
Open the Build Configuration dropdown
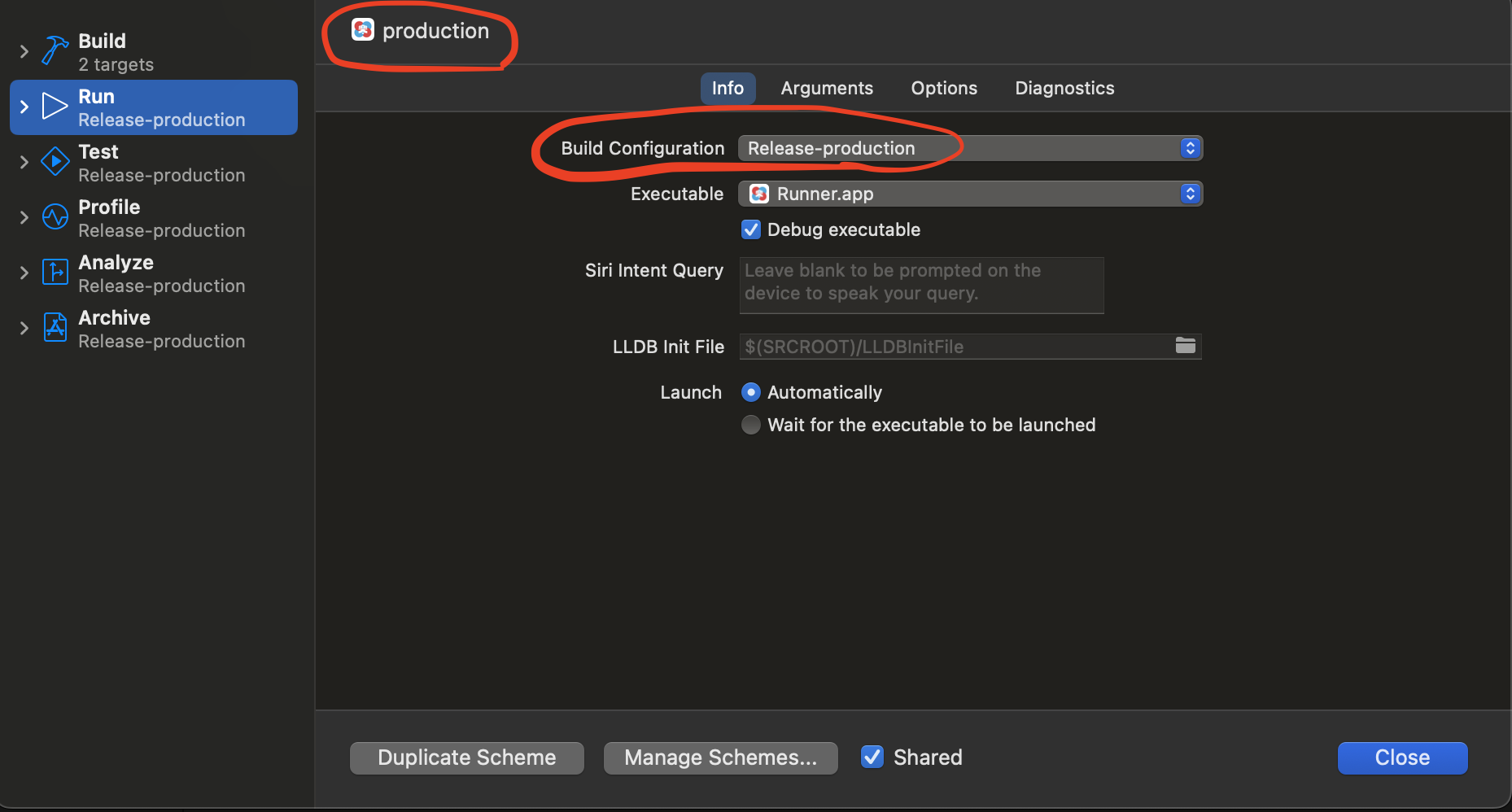click(x=970, y=148)
